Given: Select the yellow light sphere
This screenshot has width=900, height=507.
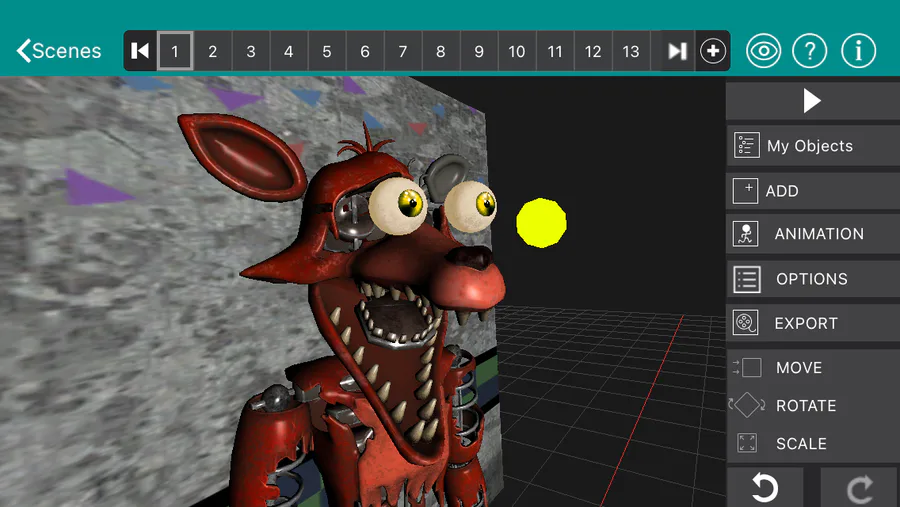Looking at the screenshot, I should (x=541, y=223).
